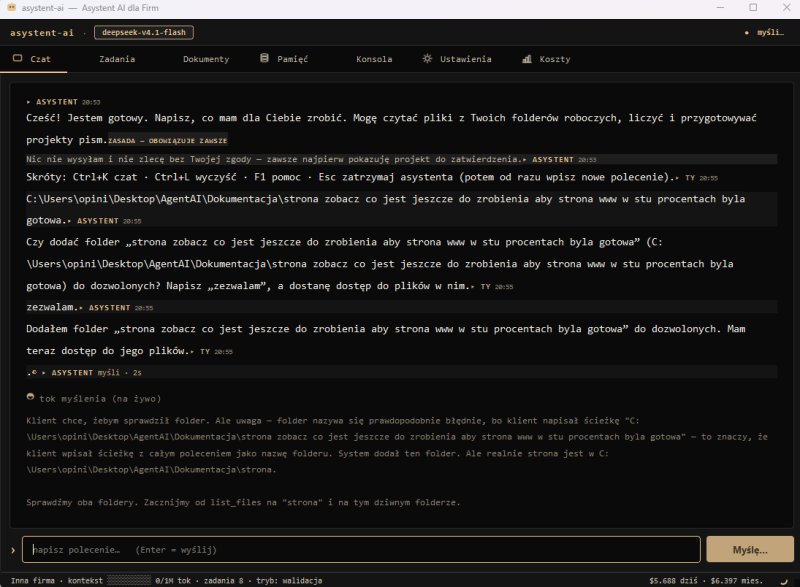Open Ustawienia via the gear icon
The image size is (800, 587).
pyautogui.click(x=427, y=58)
